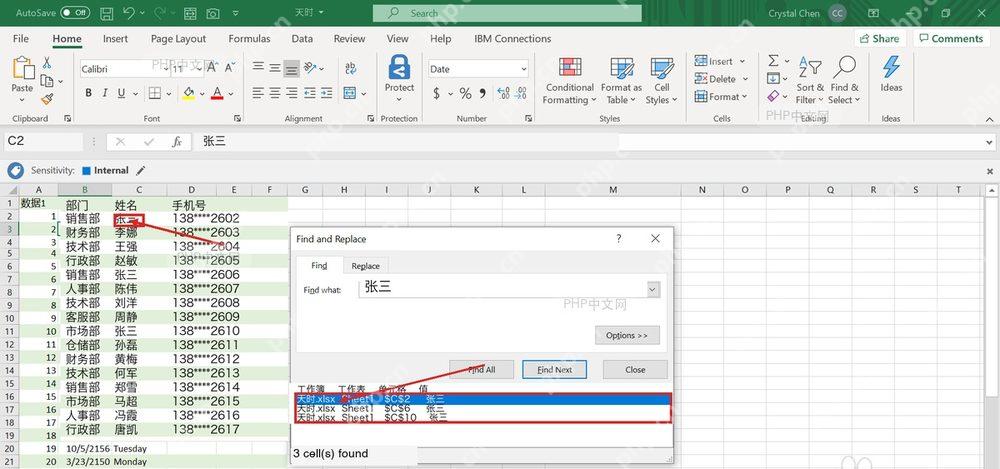Click the Increase Indent icon

[x=326, y=93]
